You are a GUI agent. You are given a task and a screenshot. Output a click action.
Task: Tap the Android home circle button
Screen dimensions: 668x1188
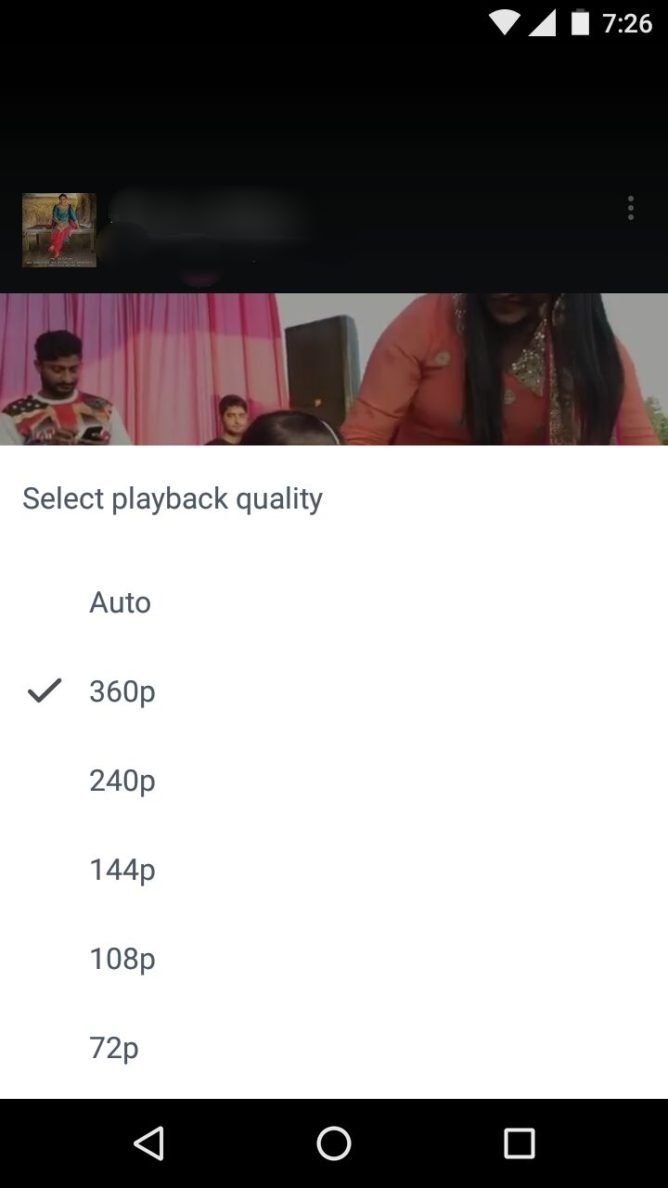click(x=333, y=1143)
